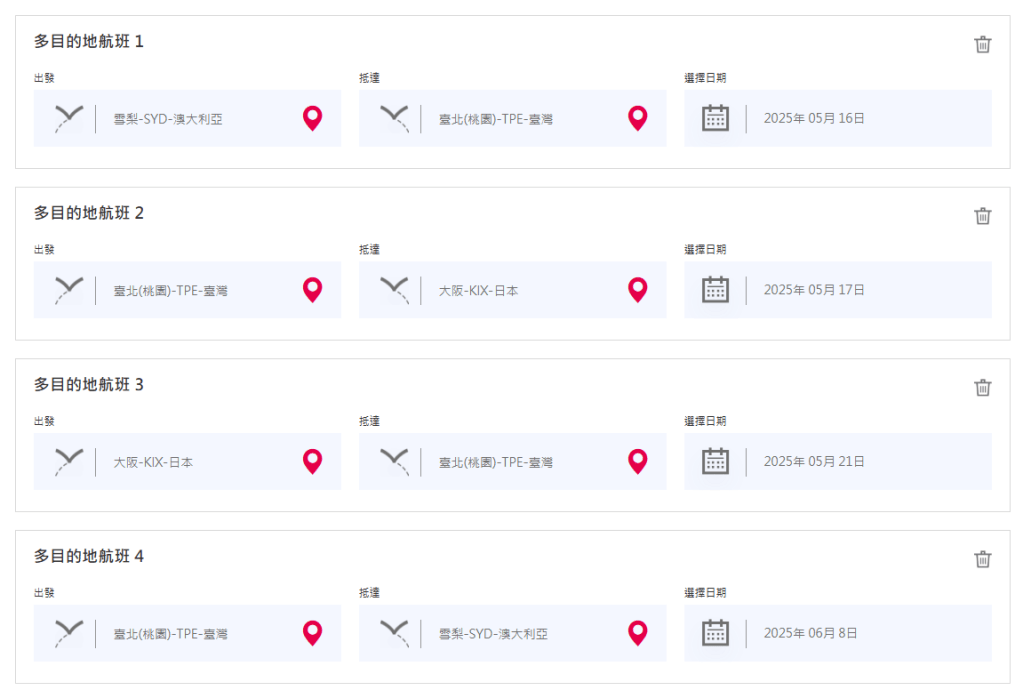The image size is (1023, 698).
Task: Remove flight 3 using its trash icon
Action: point(983,388)
